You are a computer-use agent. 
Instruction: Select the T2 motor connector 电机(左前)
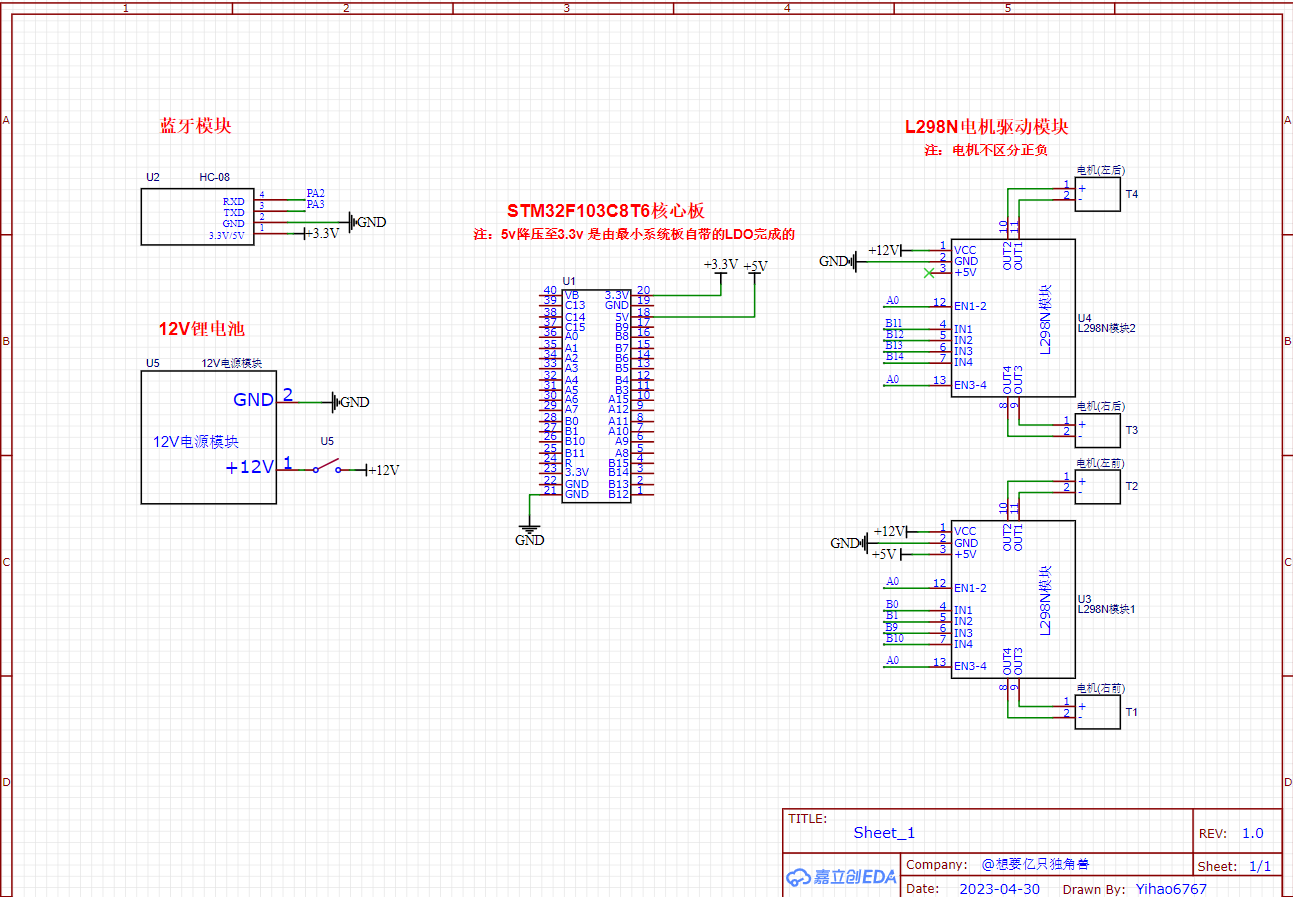(1097, 486)
